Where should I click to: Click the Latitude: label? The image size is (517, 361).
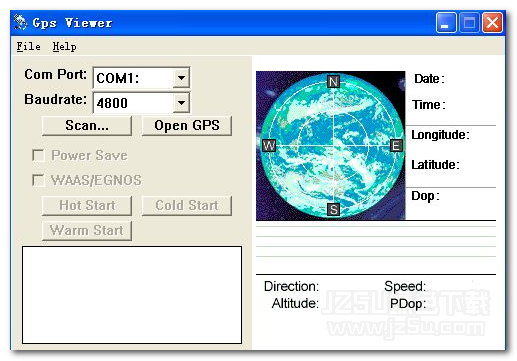click(435, 165)
